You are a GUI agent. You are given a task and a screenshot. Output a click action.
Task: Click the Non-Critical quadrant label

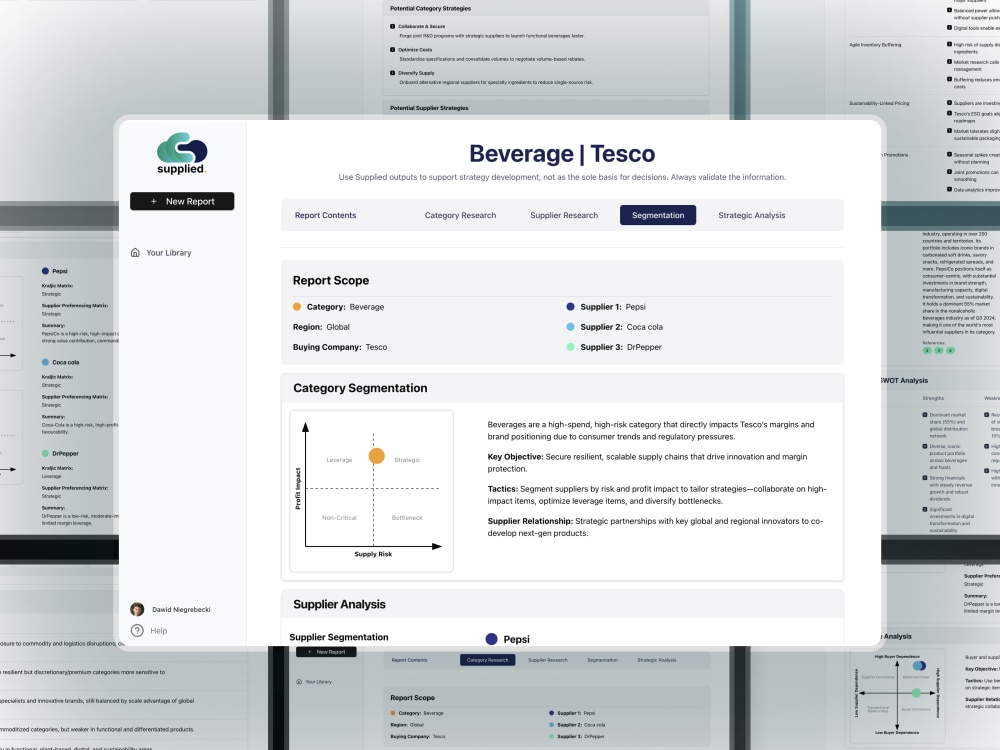(339, 518)
